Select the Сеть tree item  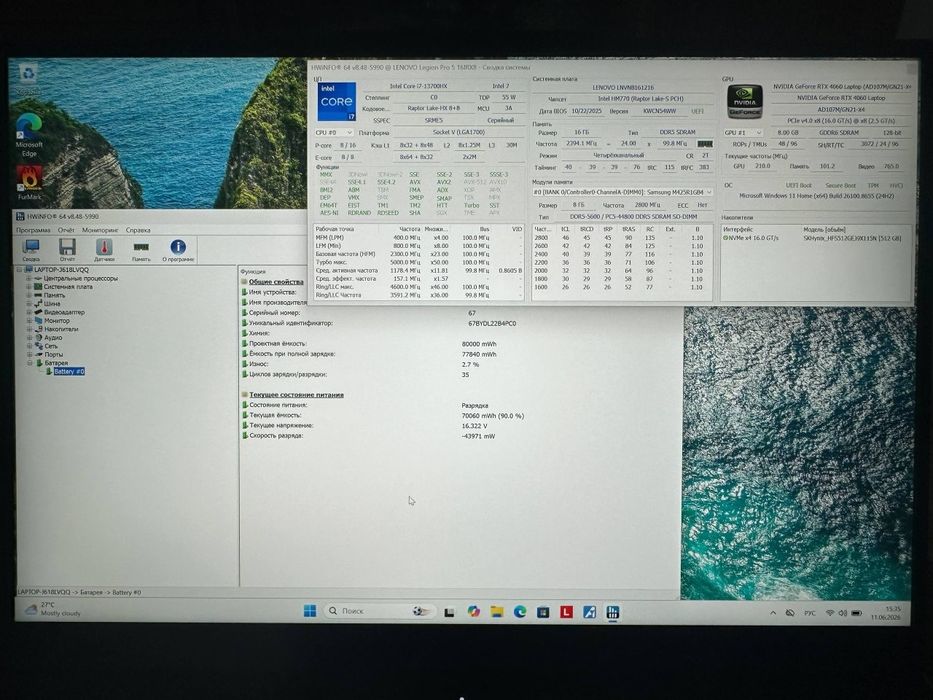[x=51, y=346]
